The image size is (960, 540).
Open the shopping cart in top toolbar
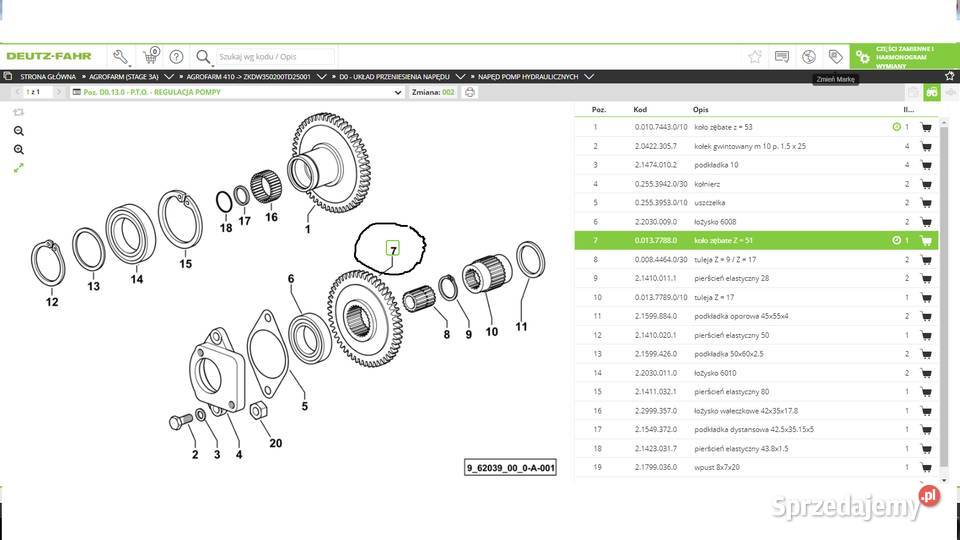[x=150, y=57]
